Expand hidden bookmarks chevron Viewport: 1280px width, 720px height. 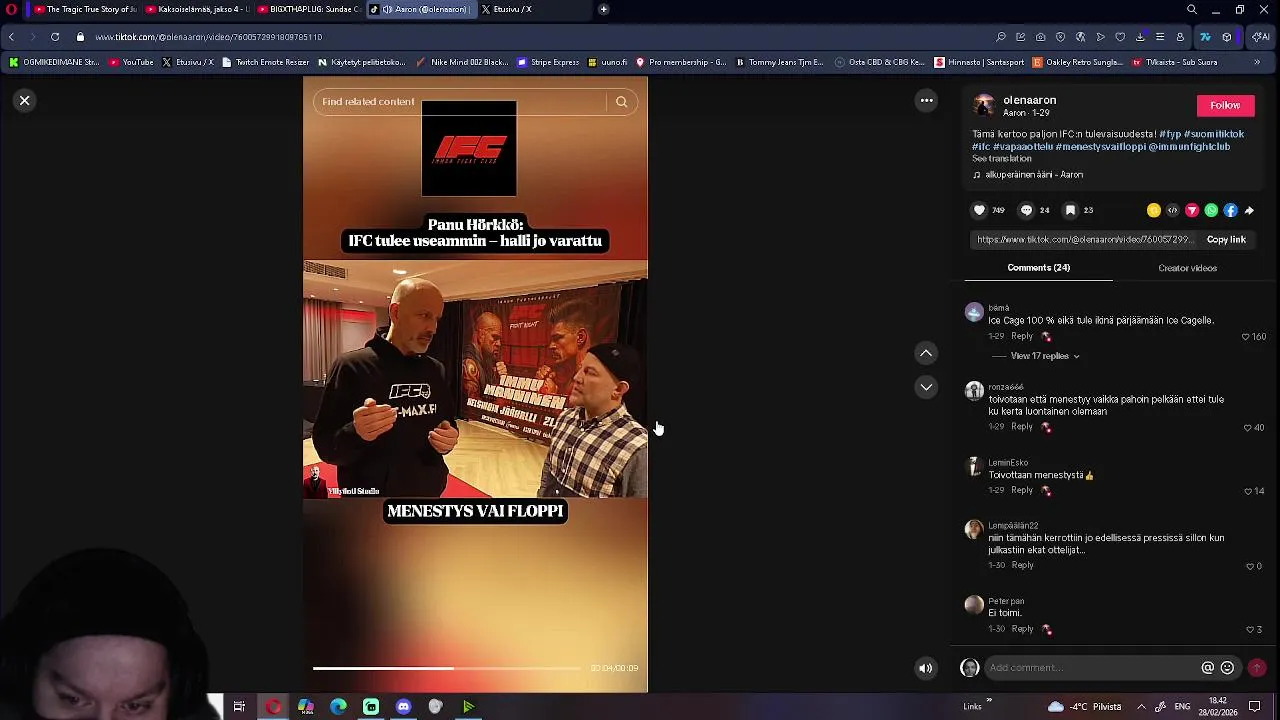click(x=1257, y=62)
